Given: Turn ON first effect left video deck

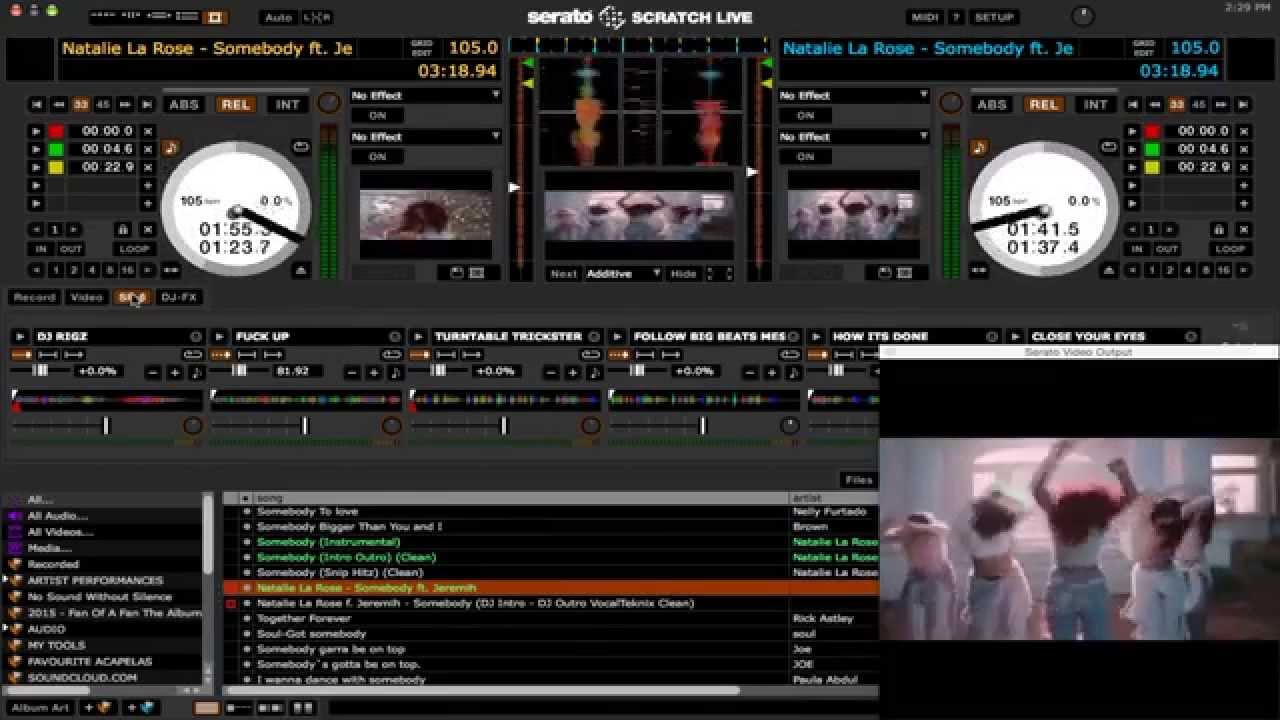Looking at the screenshot, I should 377,115.
